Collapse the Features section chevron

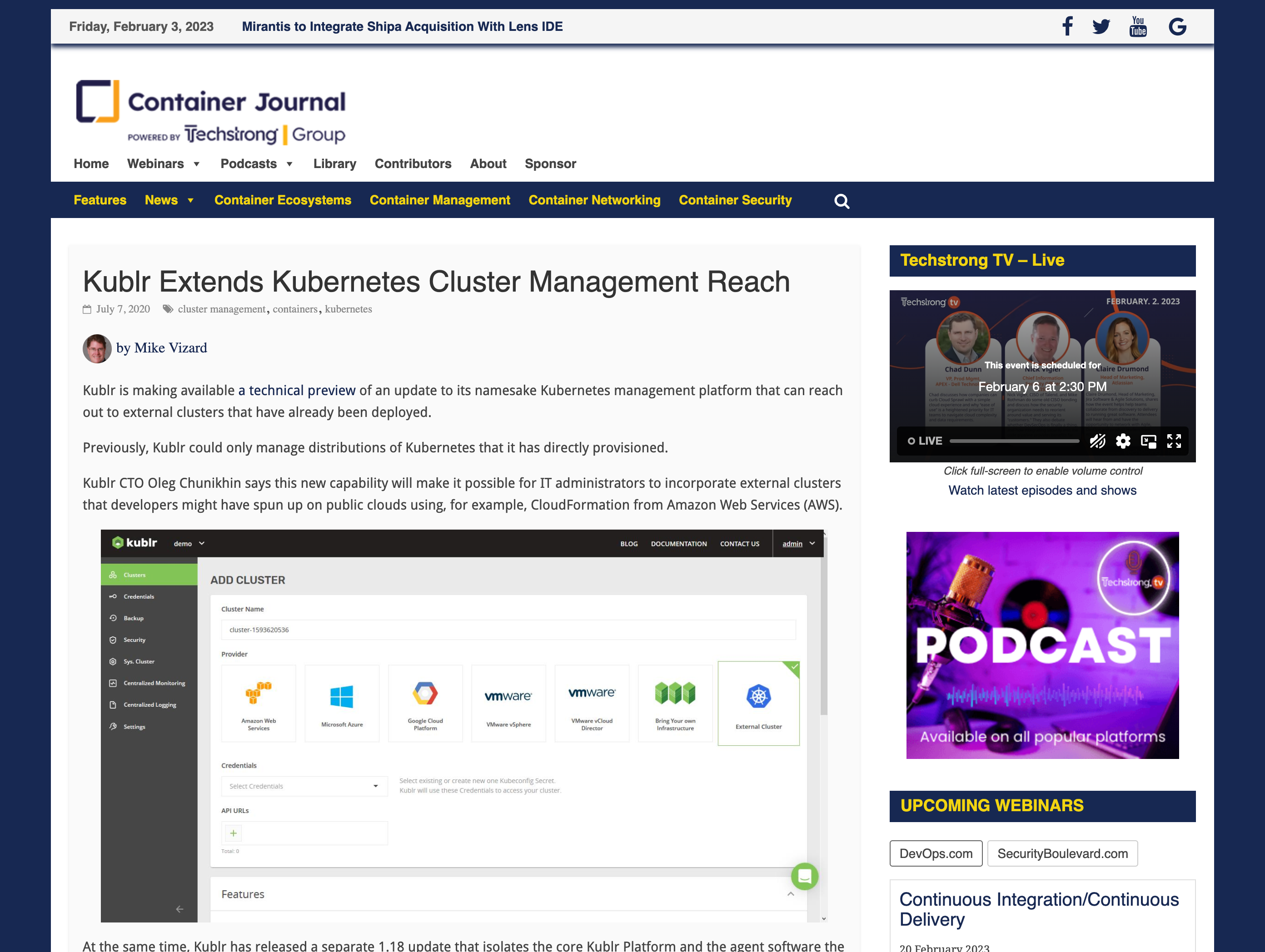coord(791,894)
